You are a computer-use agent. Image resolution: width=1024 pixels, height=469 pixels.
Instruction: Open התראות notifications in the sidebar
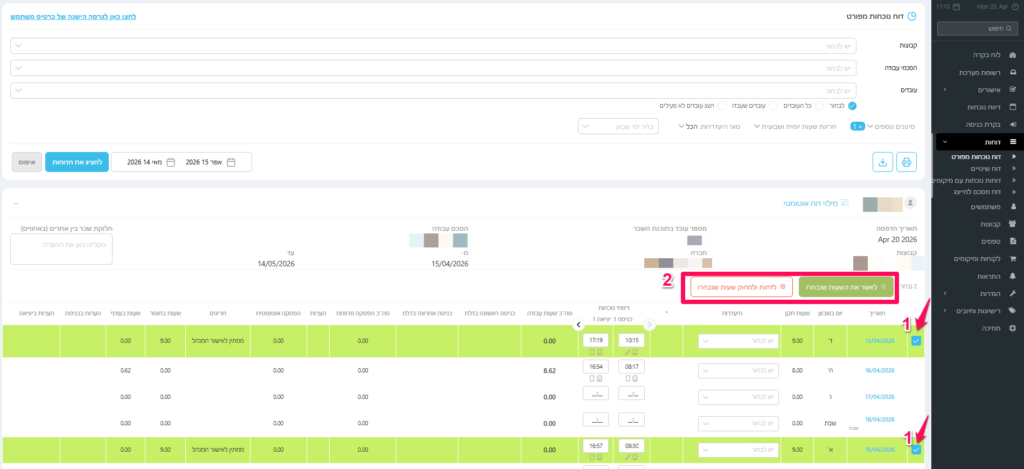[x=976, y=275]
